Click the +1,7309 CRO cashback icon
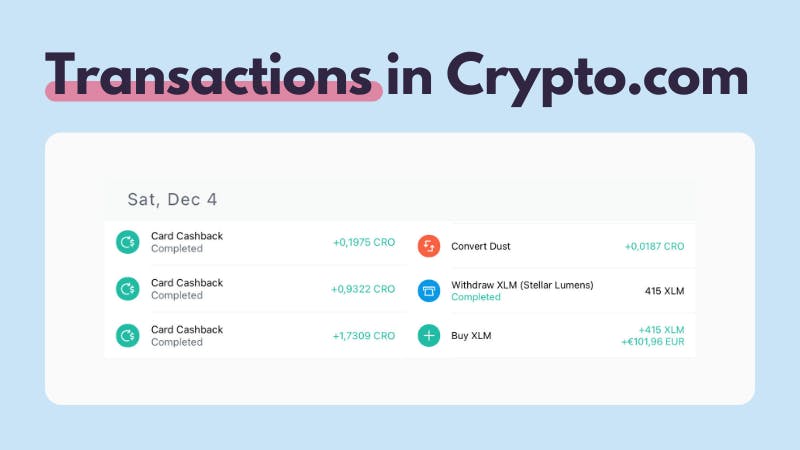Image resolution: width=800 pixels, height=450 pixels. (x=128, y=336)
